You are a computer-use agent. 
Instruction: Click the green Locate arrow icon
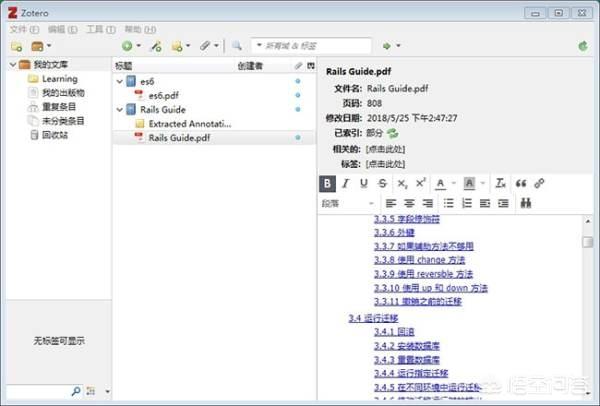point(387,46)
